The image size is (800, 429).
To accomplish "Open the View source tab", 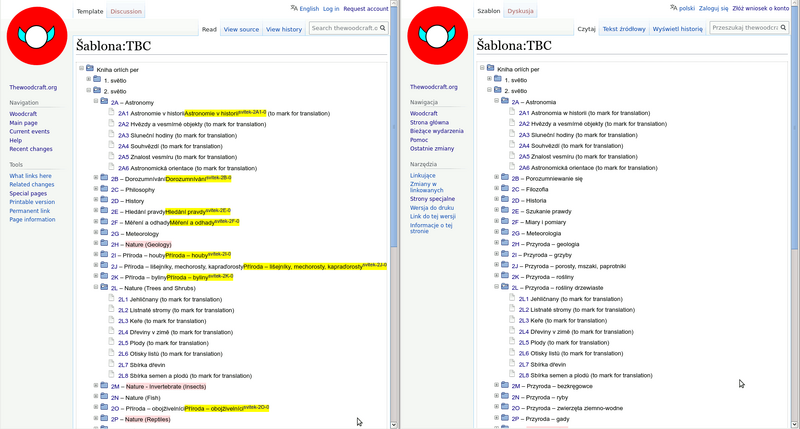I will click(x=241, y=30).
